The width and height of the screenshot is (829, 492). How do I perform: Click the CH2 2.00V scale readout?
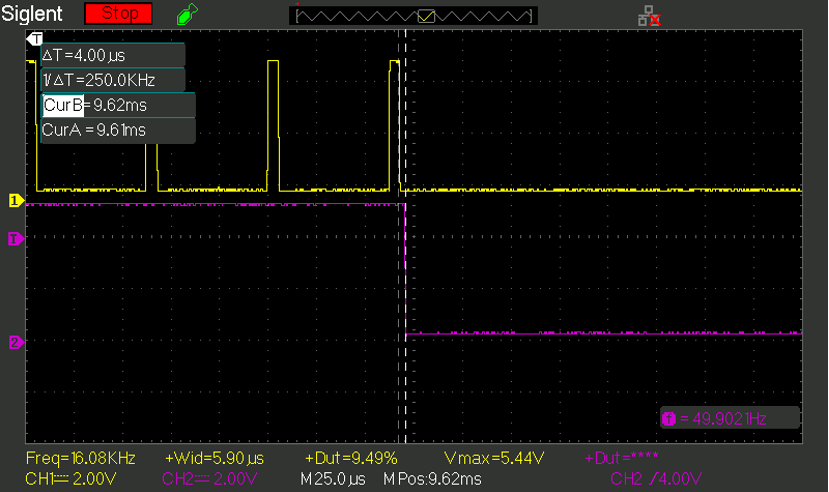tap(209, 479)
